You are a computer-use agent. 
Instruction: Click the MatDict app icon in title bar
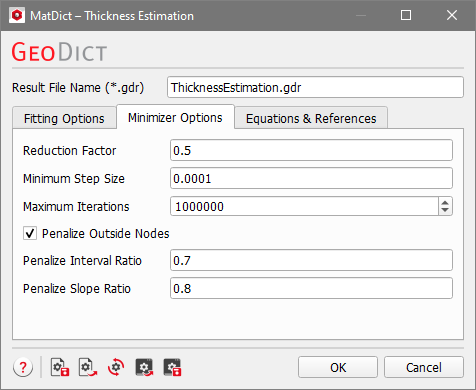click(17, 15)
